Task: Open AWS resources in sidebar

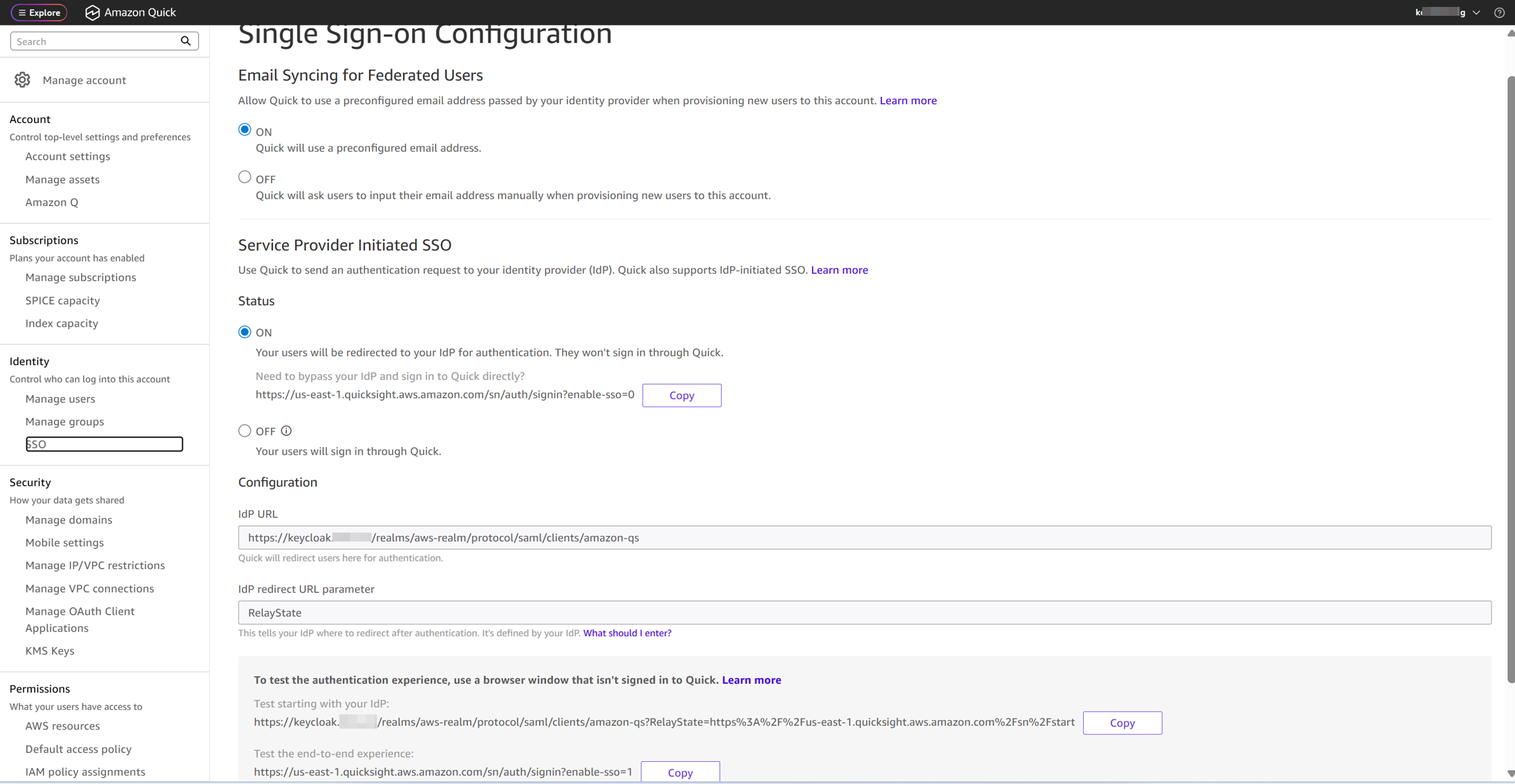Action: (x=63, y=726)
